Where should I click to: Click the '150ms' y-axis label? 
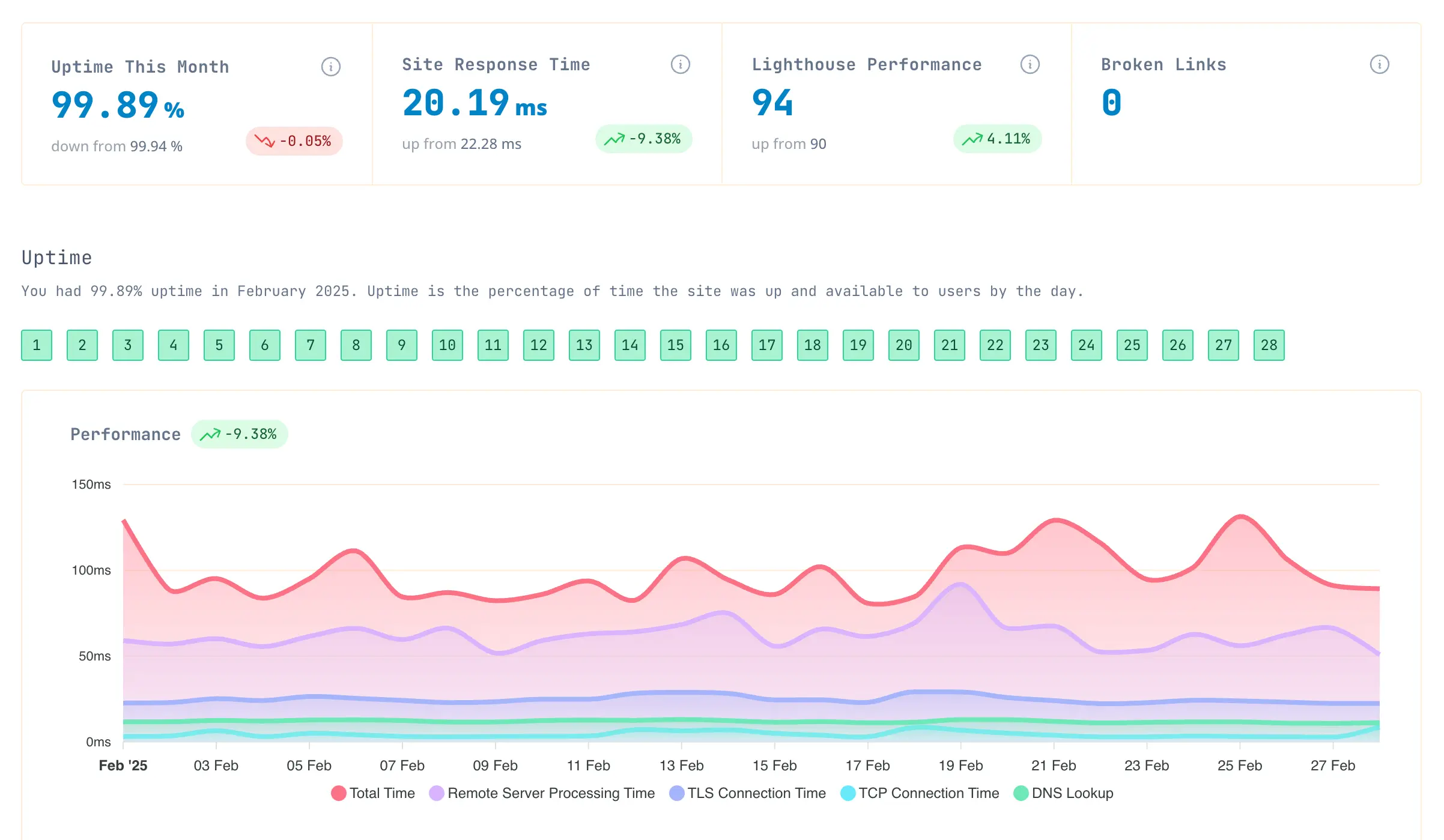(91, 485)
